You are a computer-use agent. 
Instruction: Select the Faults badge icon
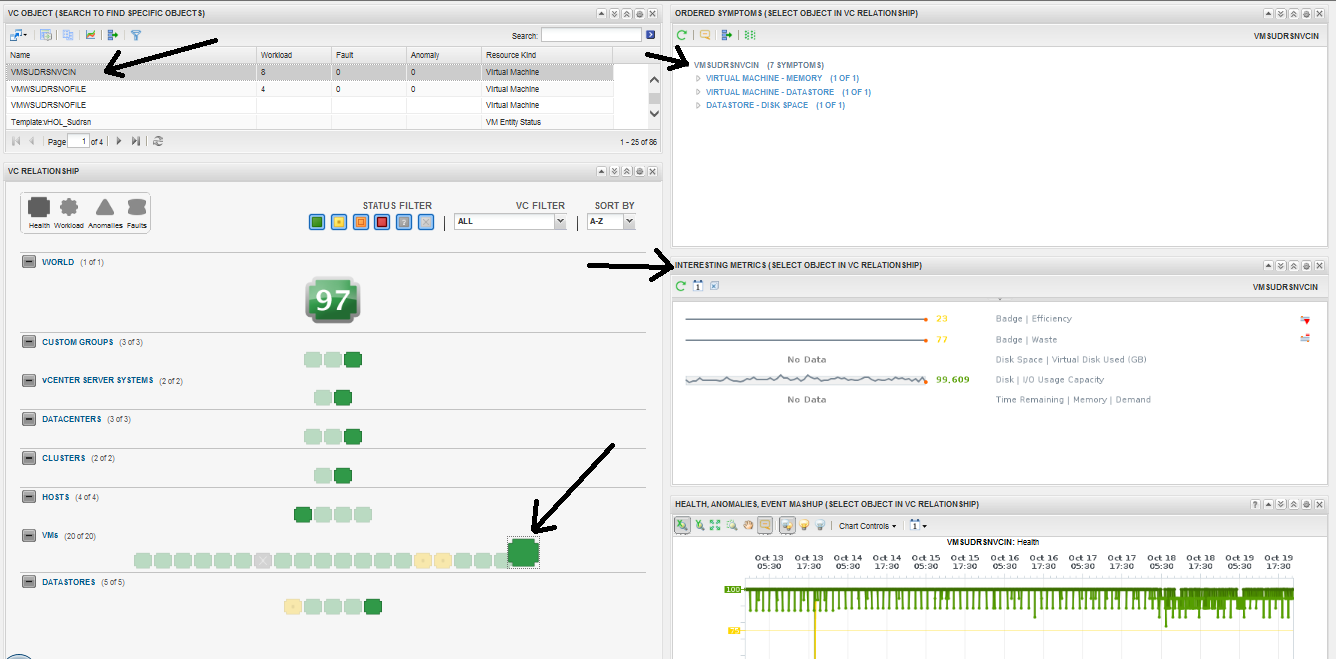coord(136,208)
